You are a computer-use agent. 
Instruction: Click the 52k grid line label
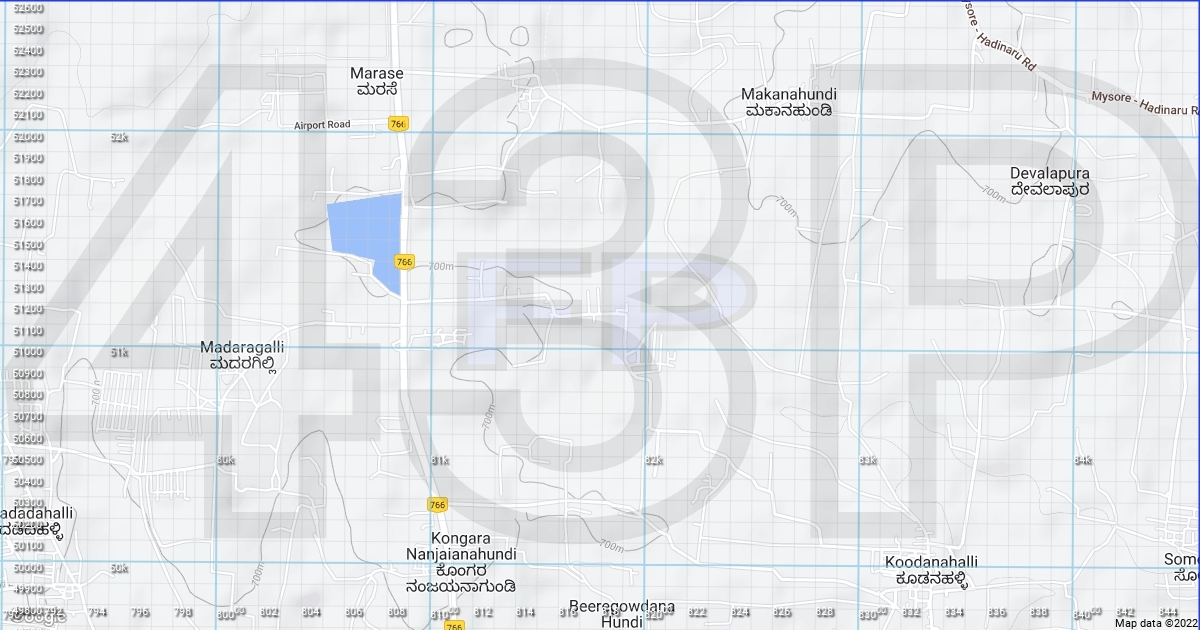coord(120,137)
